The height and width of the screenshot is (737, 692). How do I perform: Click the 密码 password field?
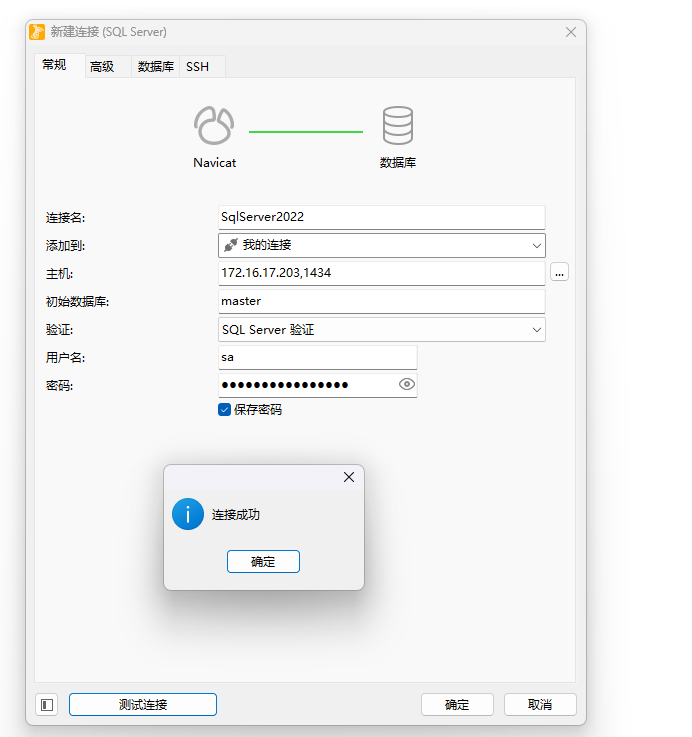pos(318,385)
